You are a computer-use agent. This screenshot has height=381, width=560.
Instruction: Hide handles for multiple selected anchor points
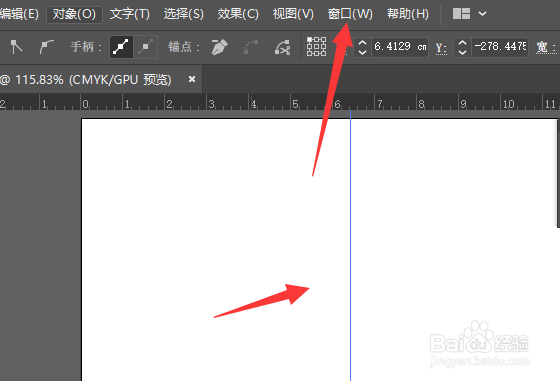pos(145,47)
